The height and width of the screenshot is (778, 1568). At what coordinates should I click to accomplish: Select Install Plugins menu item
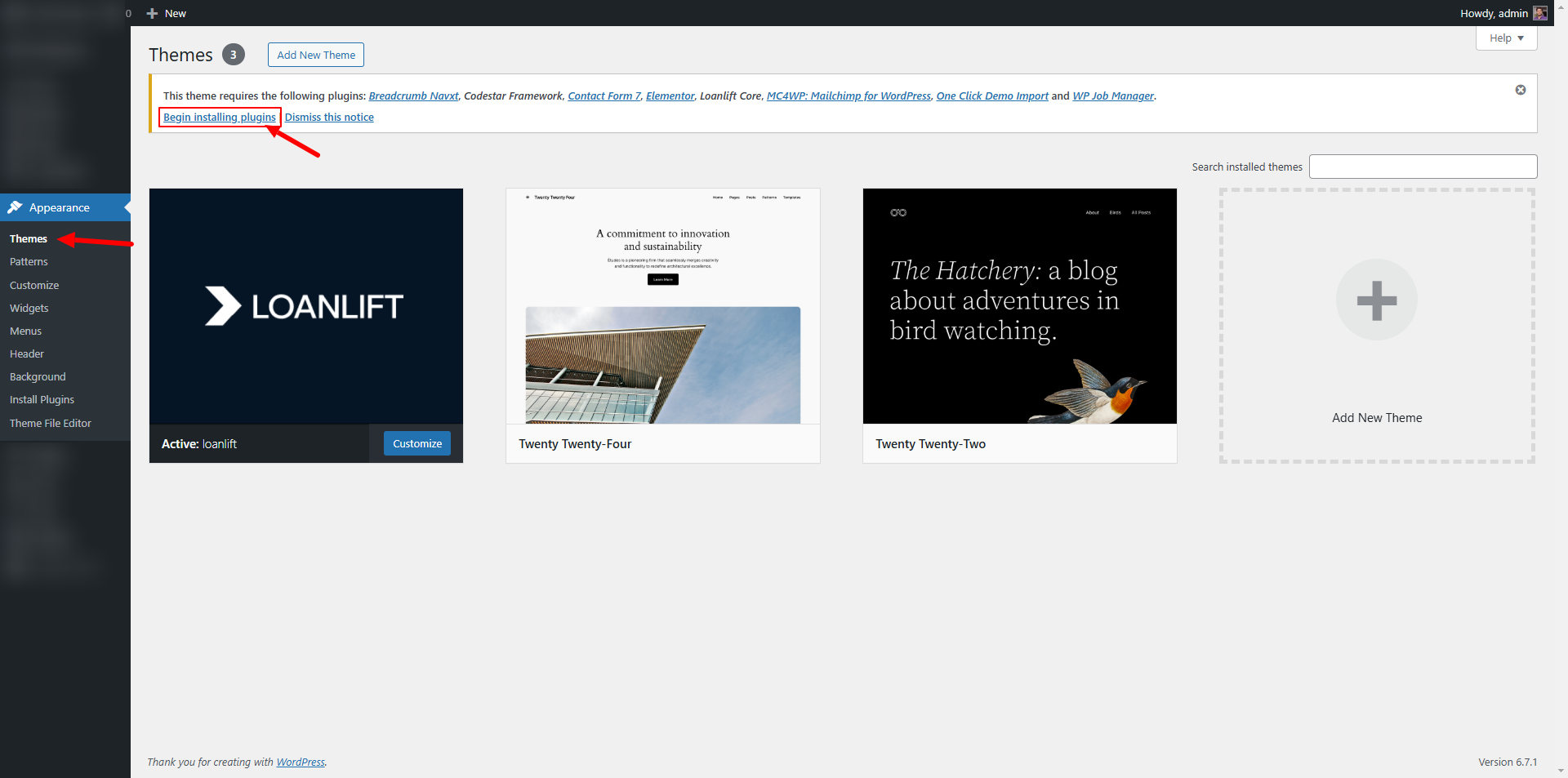point(42,399)
